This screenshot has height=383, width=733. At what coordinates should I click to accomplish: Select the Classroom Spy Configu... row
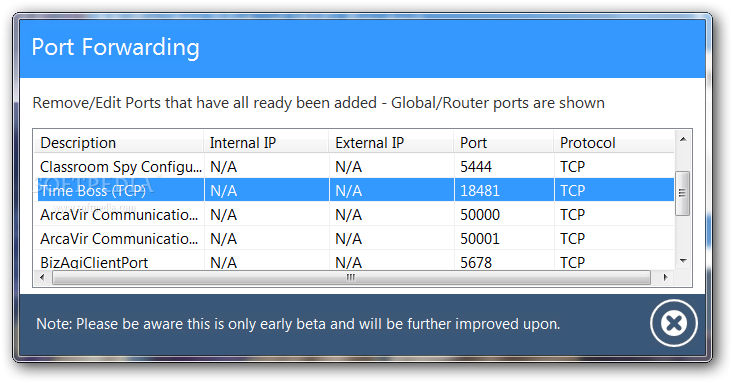tap(354, 167)
